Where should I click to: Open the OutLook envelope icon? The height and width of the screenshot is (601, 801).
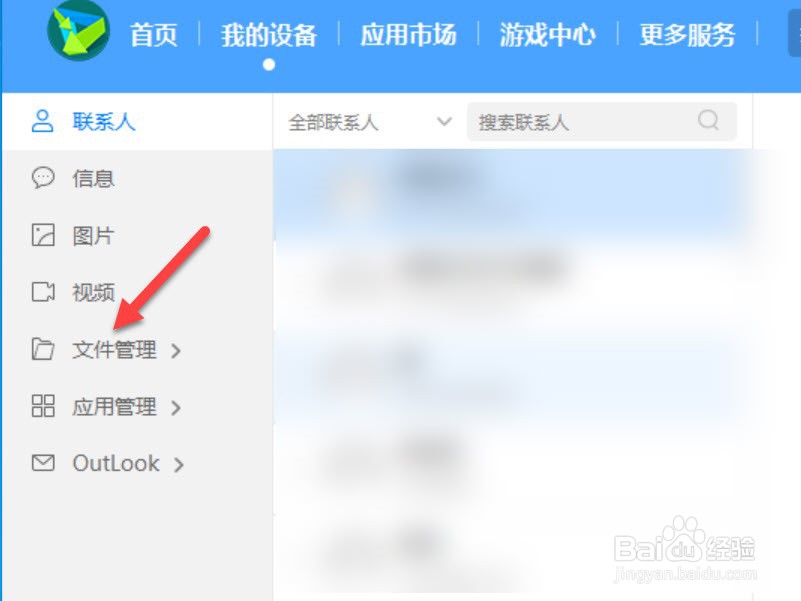43,463
